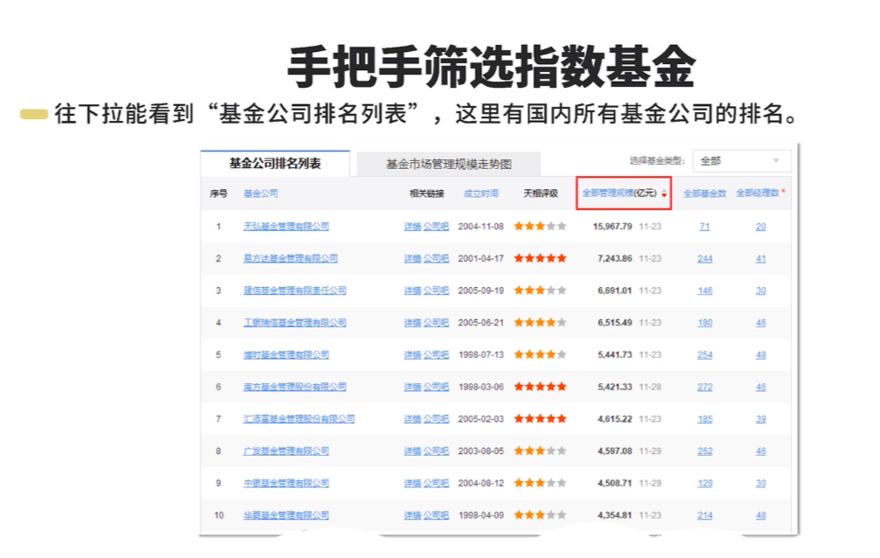Screen dimensions: 880x558
Task: Open 南方基金管理股份有限公司 company link
Action: point(295,387)
